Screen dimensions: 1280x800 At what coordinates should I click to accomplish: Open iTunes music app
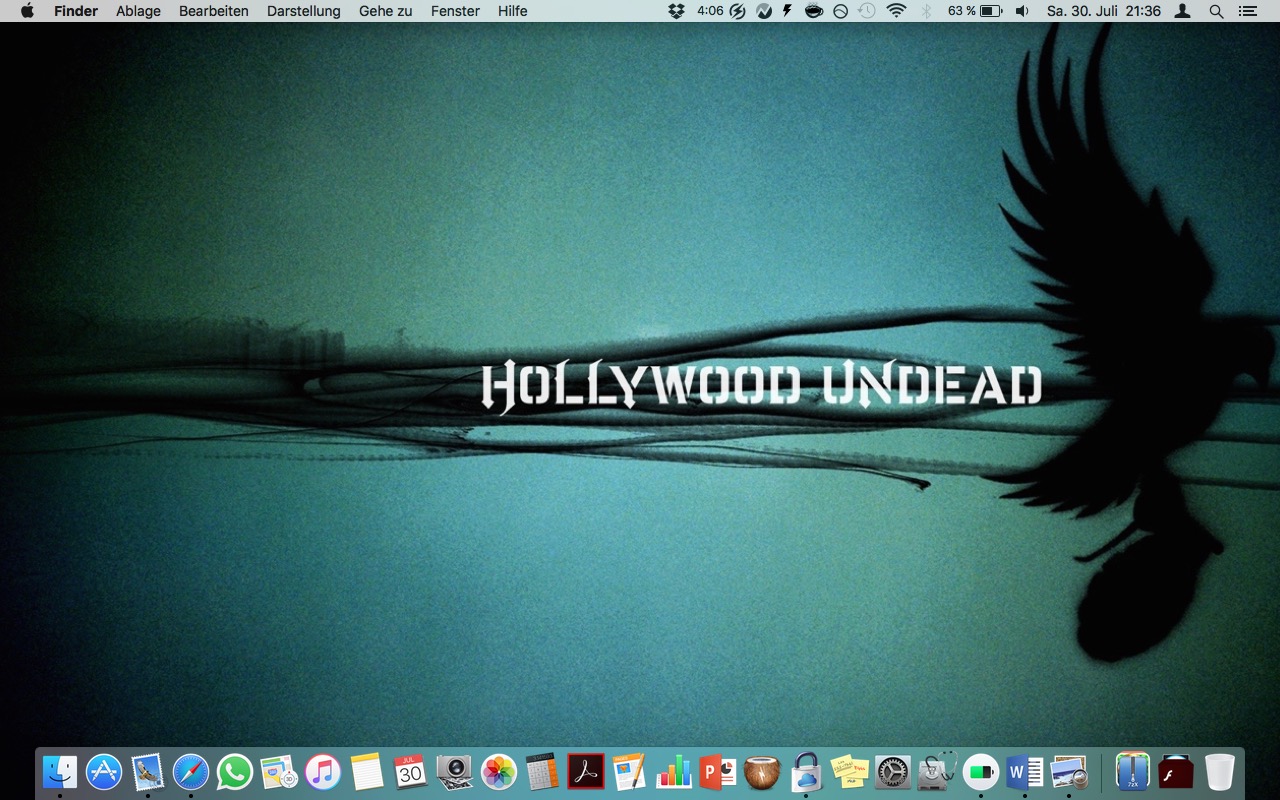click(x=323, y=772)
